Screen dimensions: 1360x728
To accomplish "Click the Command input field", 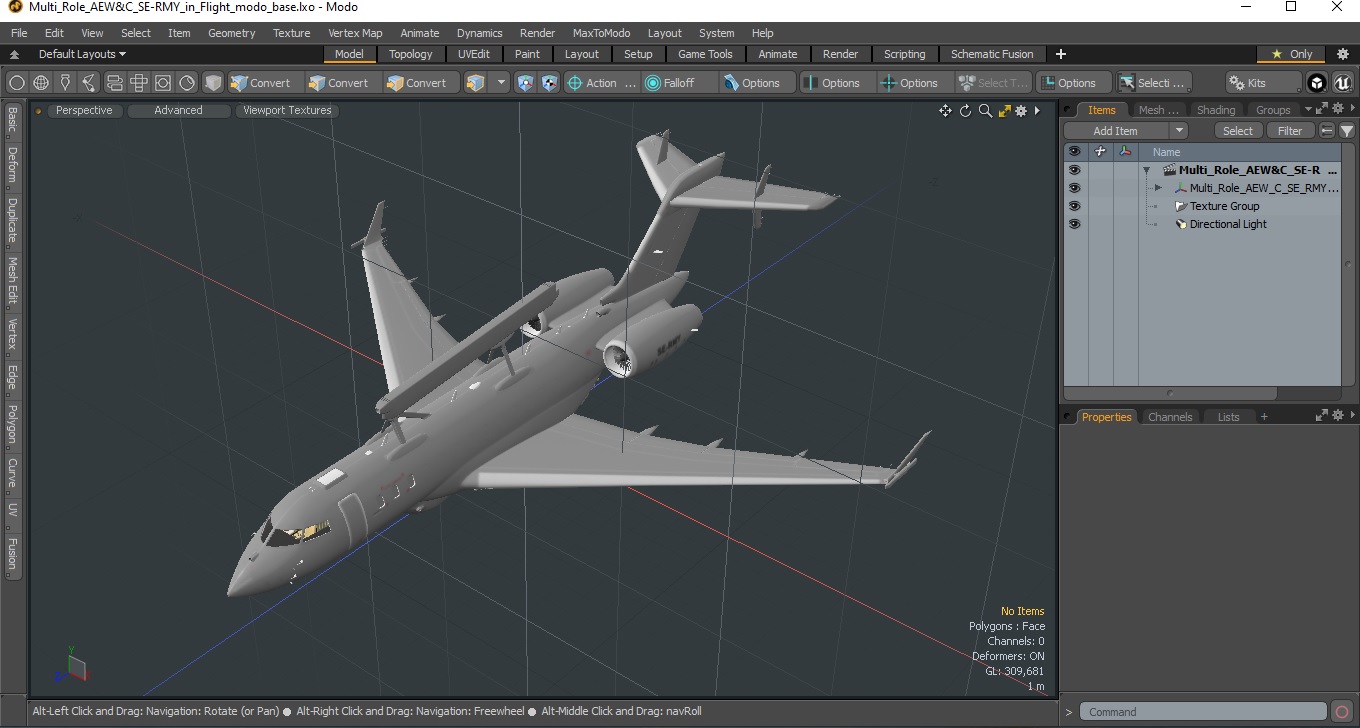I will (x=1205, y=712).
